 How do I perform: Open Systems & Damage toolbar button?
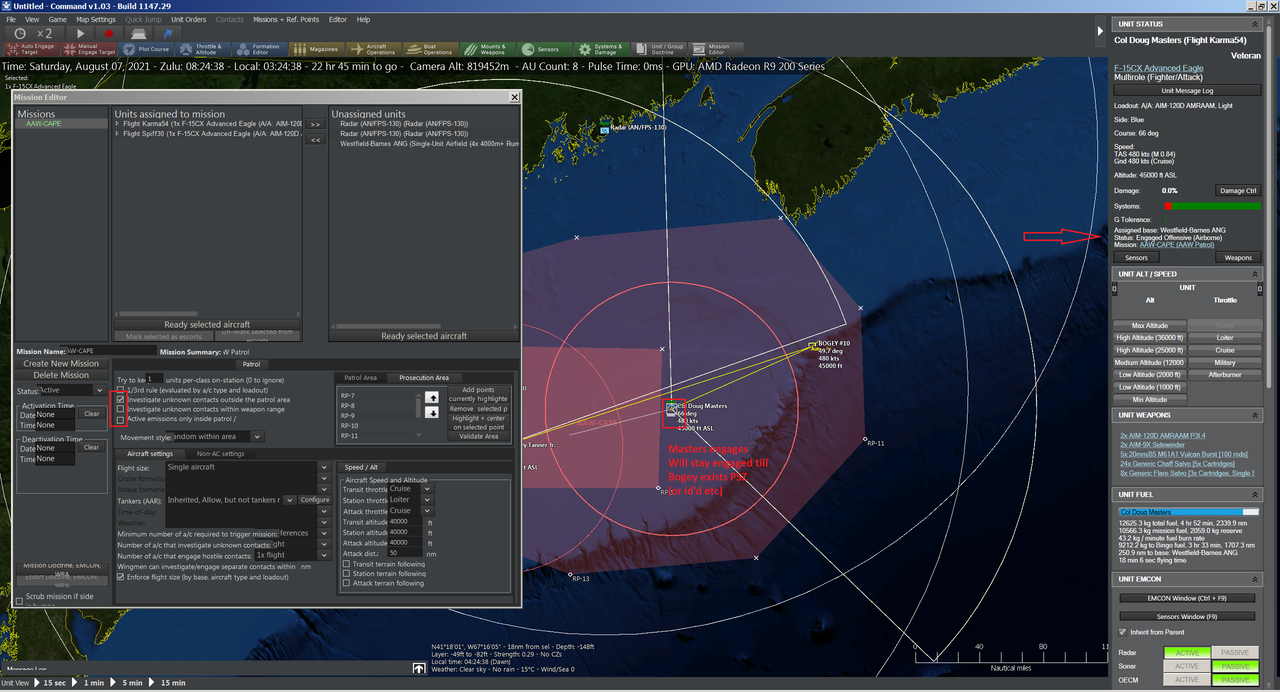[602, 49]
